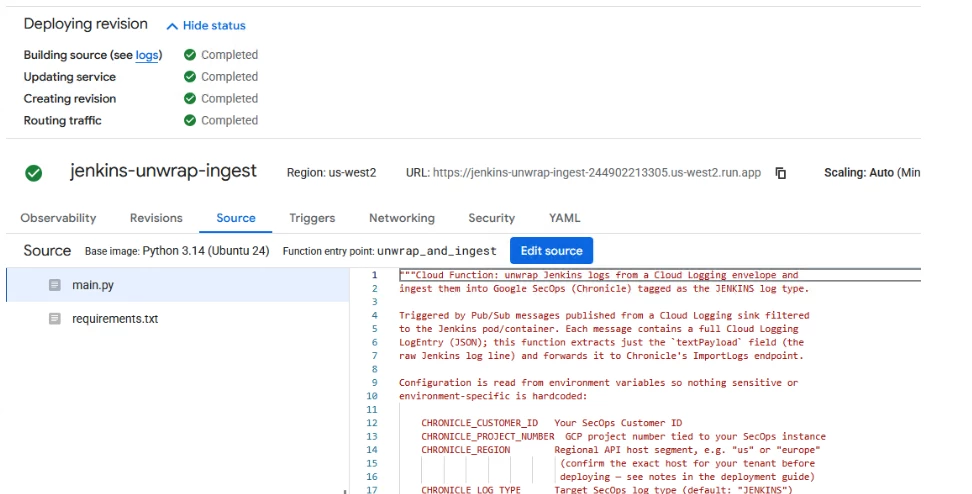Click the green status icon beside jenkins-unwrap-ingest
The image size is (972, 494).
(33, 173)
